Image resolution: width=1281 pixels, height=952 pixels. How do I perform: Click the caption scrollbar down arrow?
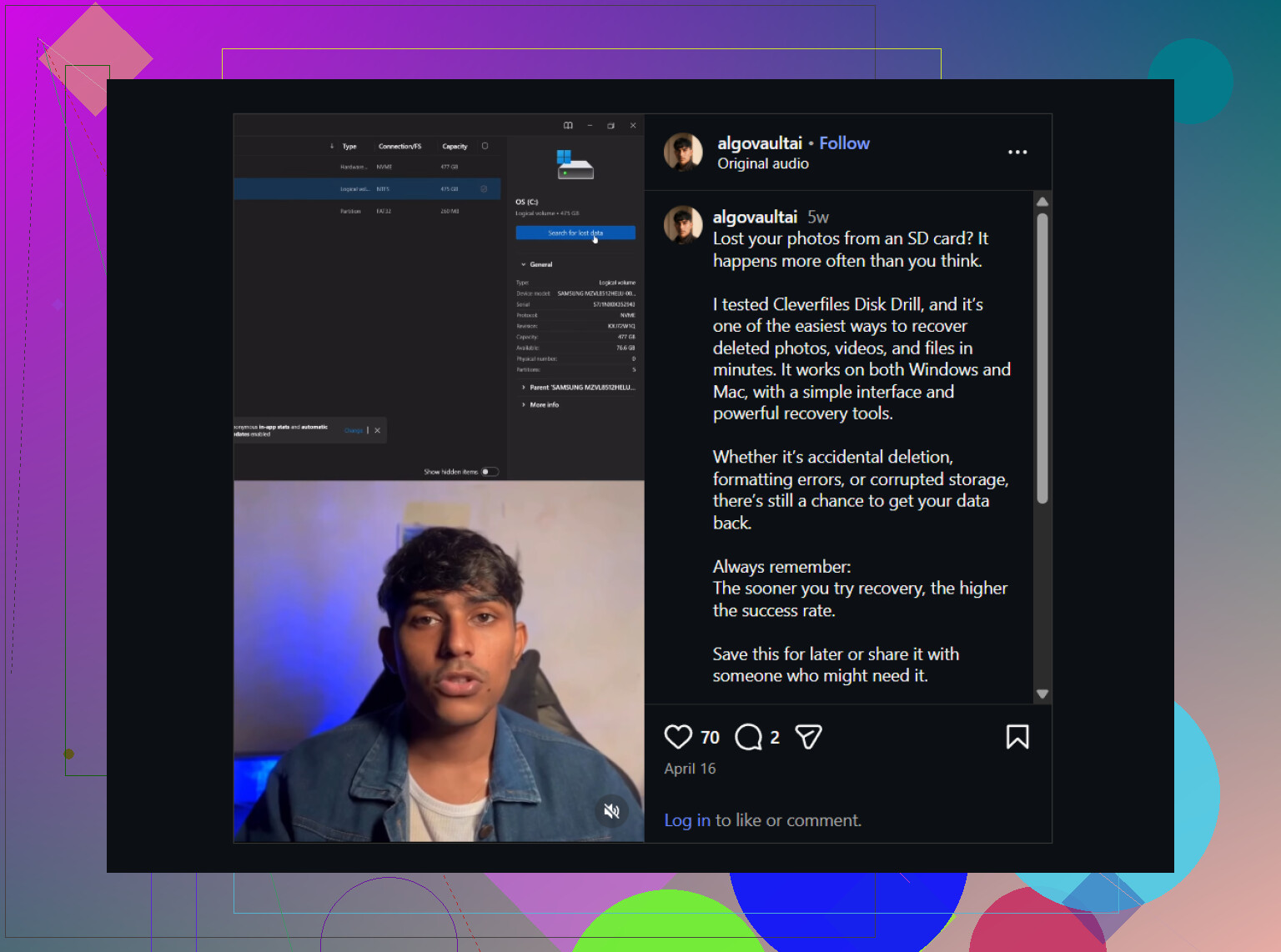(1042, 694)
